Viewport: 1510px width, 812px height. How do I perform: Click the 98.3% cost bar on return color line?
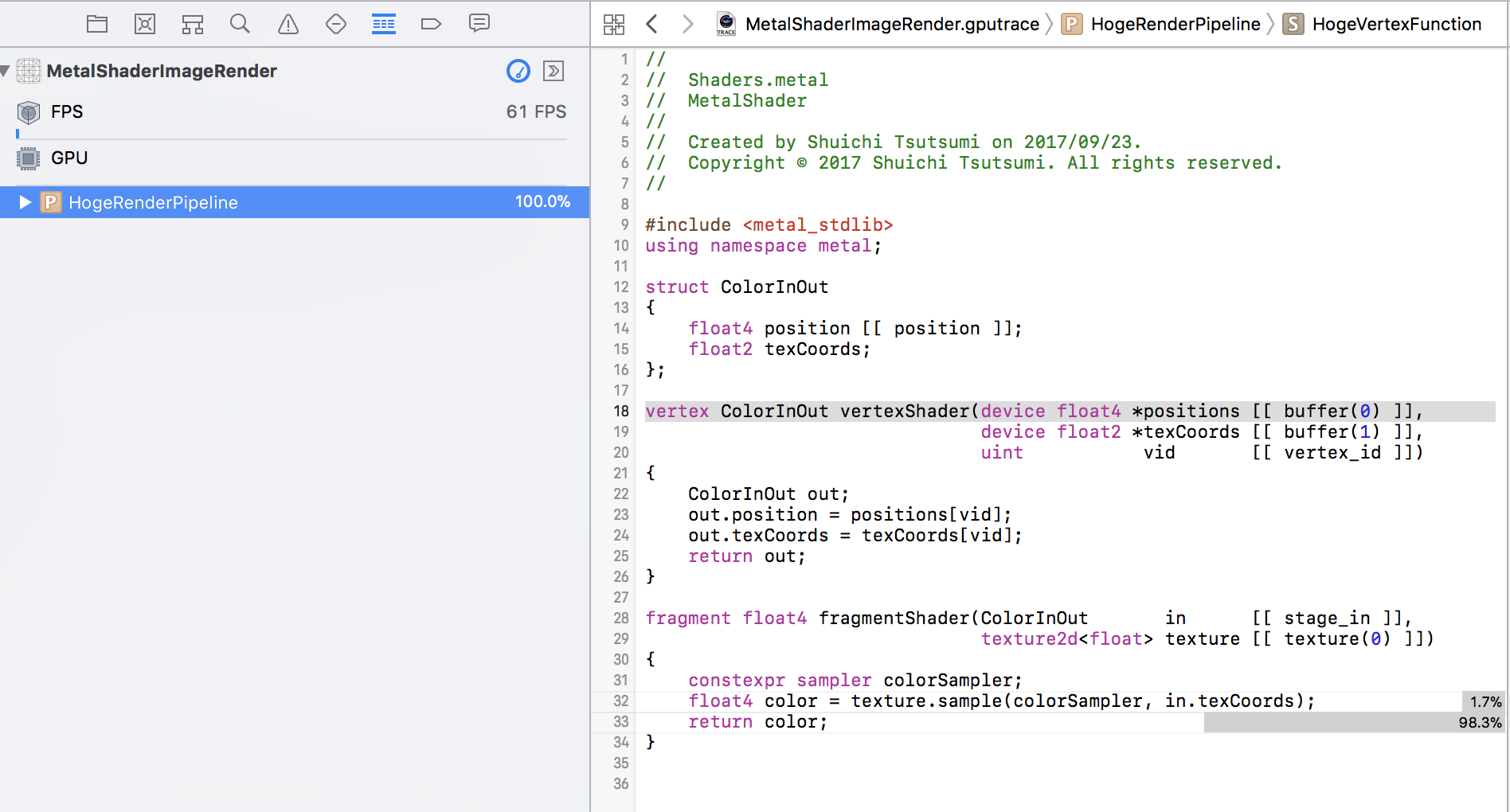coord(1354,722)
